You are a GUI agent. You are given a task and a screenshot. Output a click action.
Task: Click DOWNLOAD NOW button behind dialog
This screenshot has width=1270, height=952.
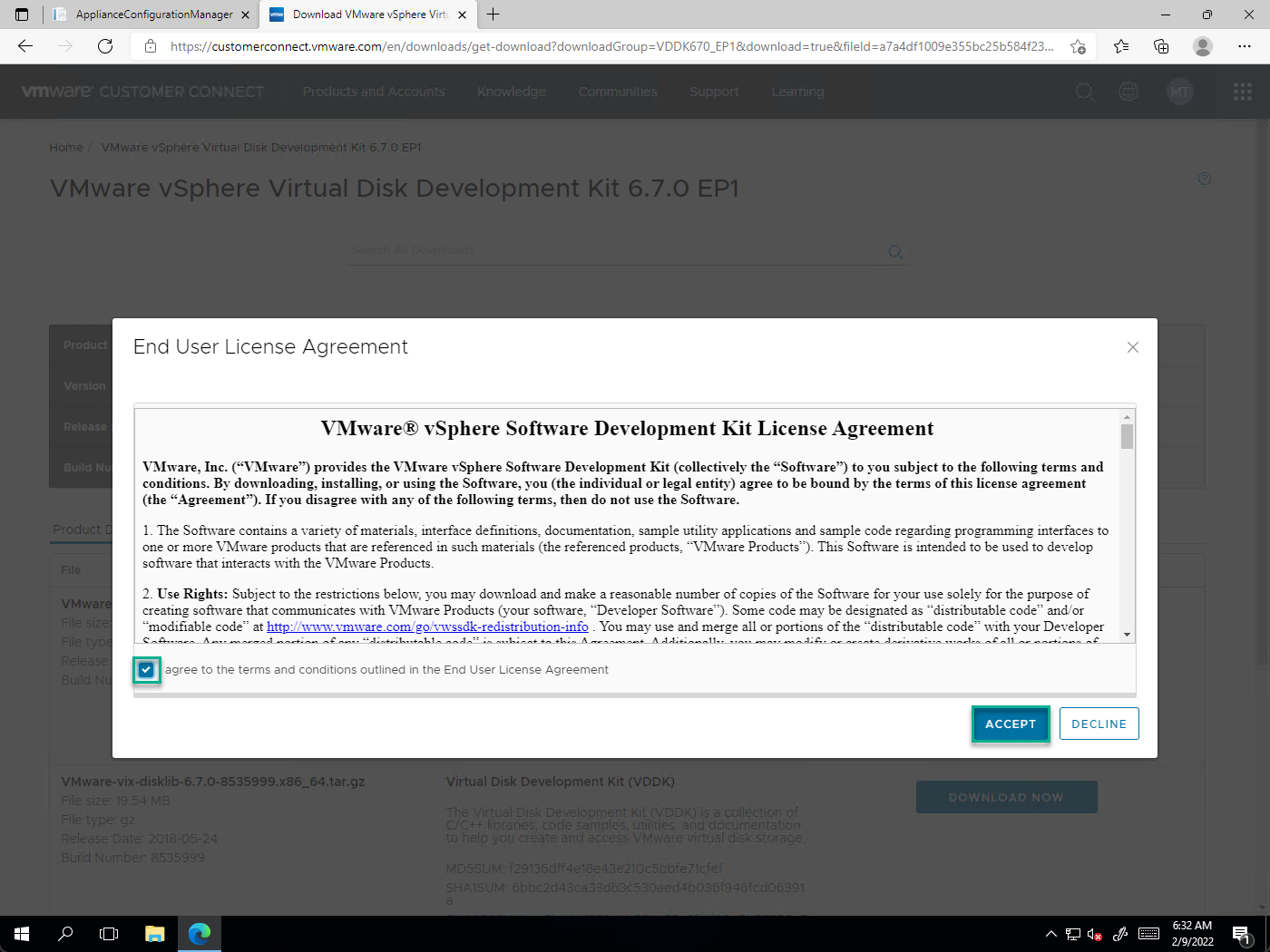click(1006, 797)
